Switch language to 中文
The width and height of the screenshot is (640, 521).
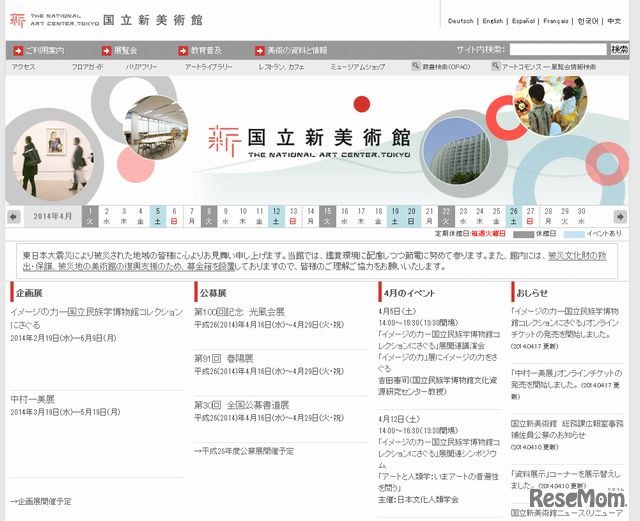pos(614,21)
